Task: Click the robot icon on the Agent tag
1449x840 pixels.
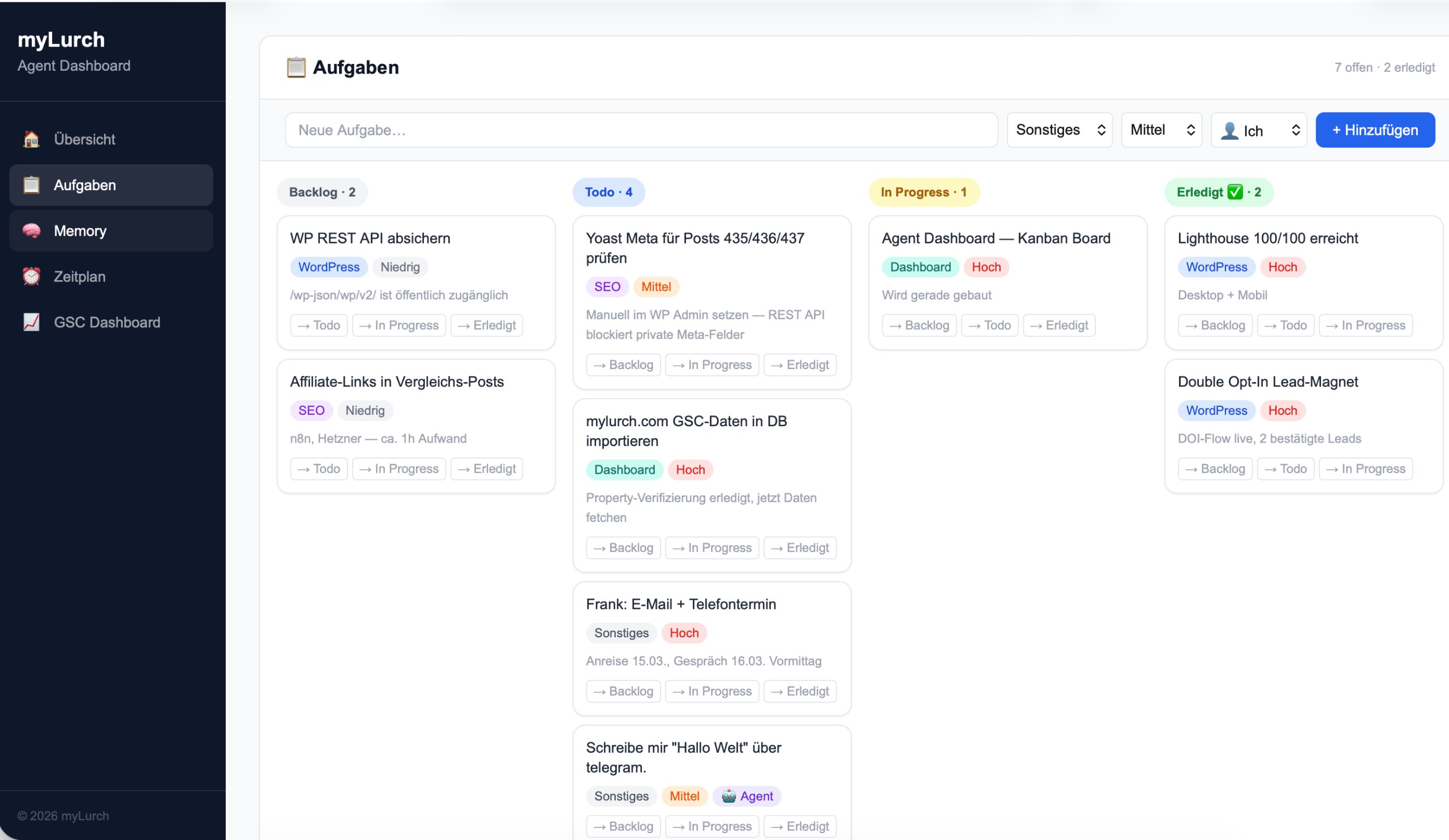Action: (729, 796)
